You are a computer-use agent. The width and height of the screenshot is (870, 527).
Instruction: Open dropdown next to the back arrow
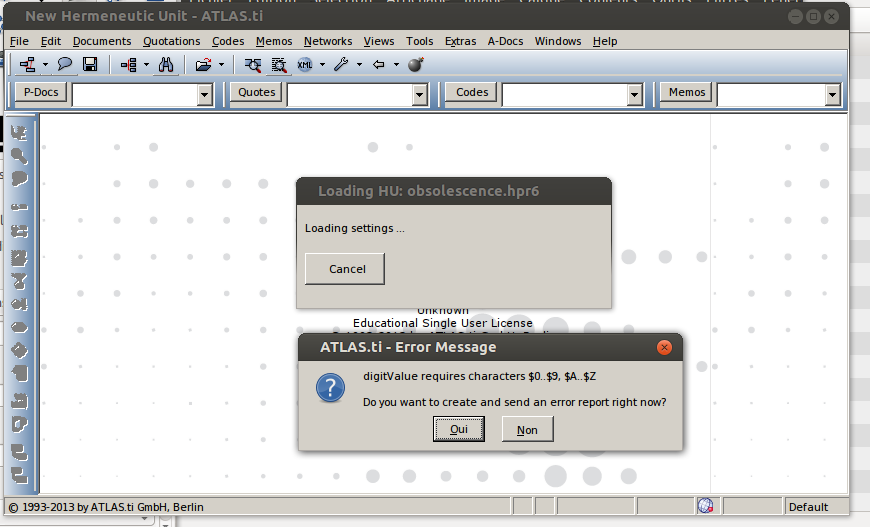pos(396,65)
